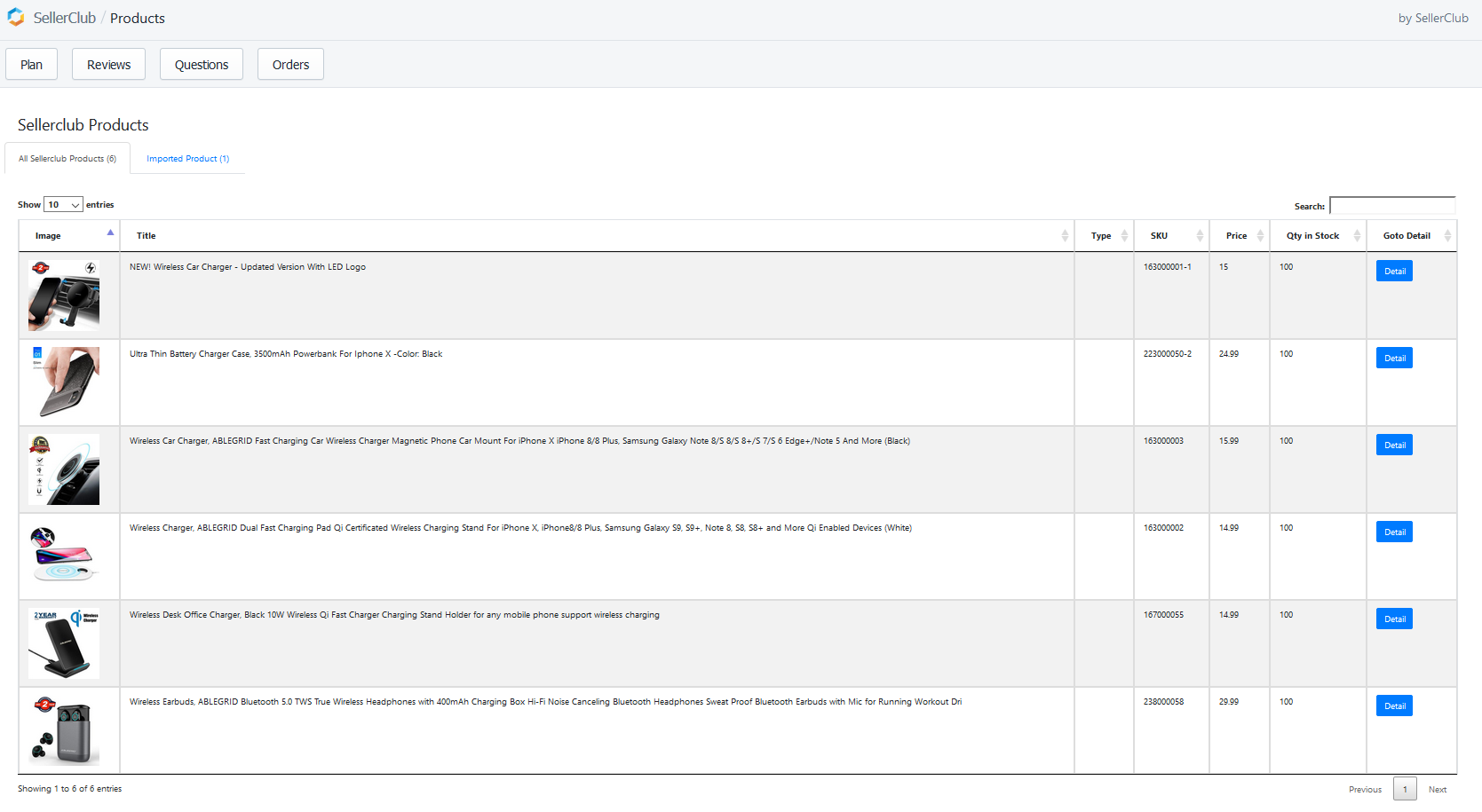Click the SellerClub breadcrumb link
This screenshot has width=1482, height=812.
tap(65, 18)
